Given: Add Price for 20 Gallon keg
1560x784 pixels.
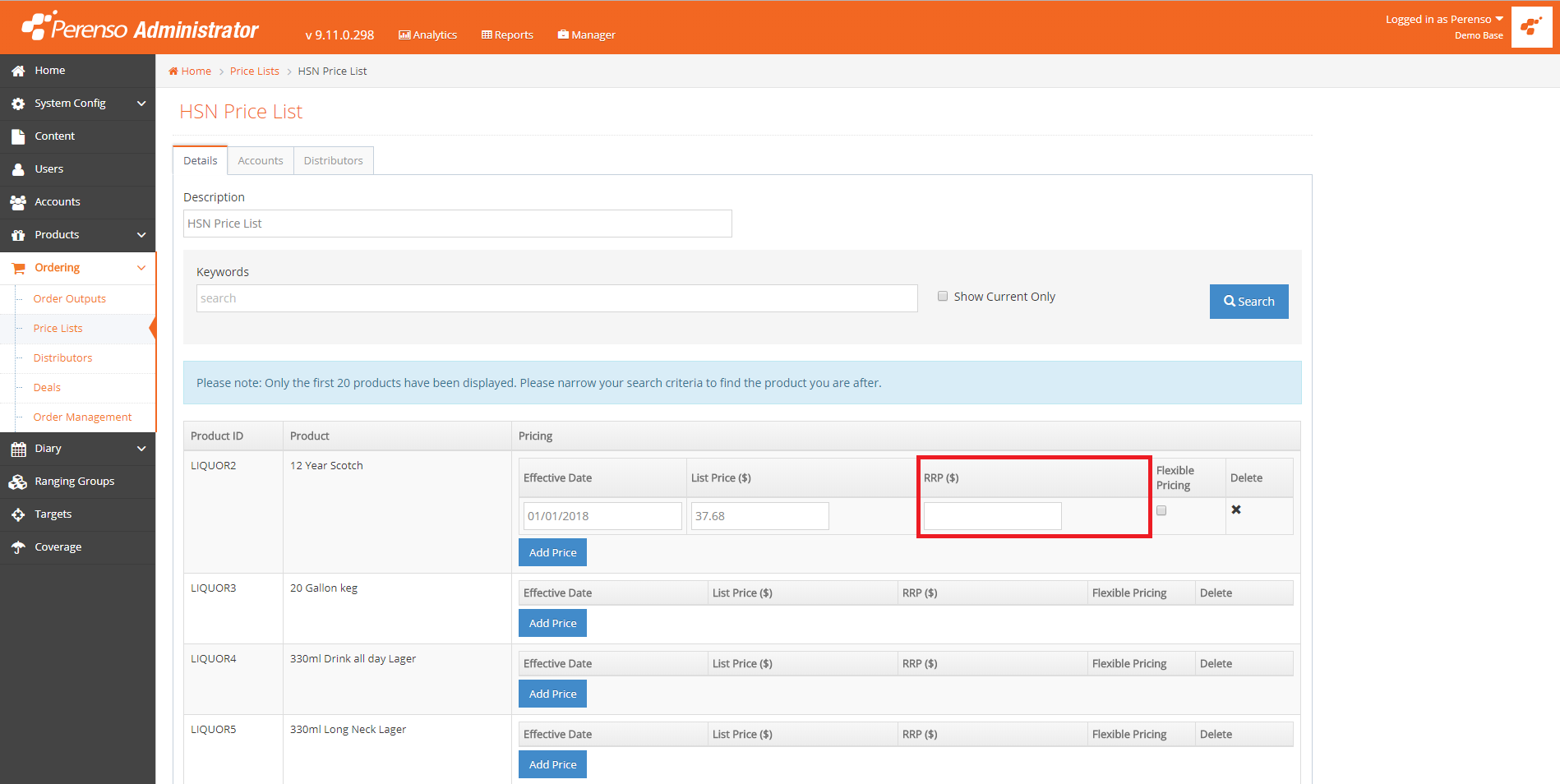Looking at the screenshot, I should 552,623.
